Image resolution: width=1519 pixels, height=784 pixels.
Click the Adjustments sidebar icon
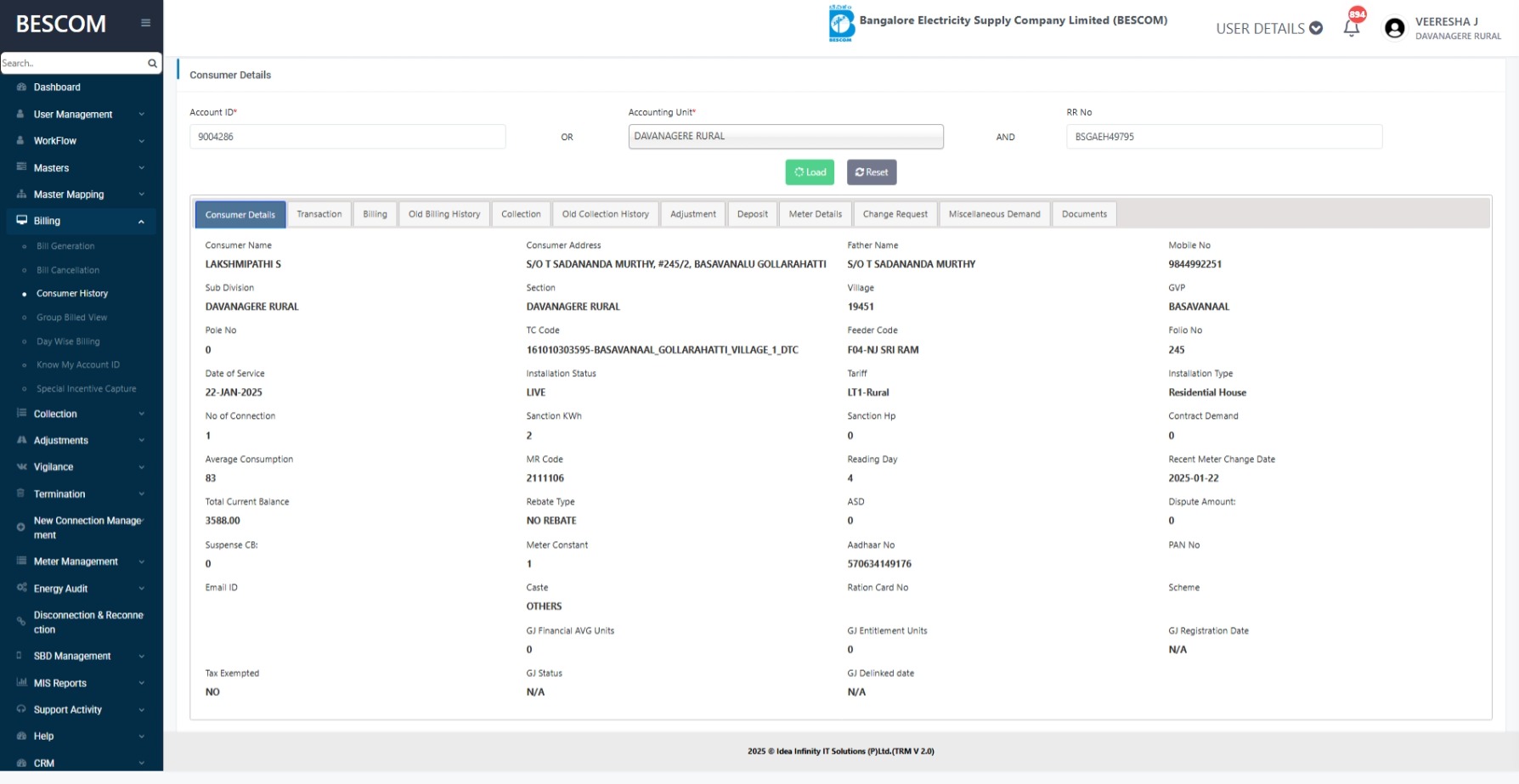click(21, 440)
